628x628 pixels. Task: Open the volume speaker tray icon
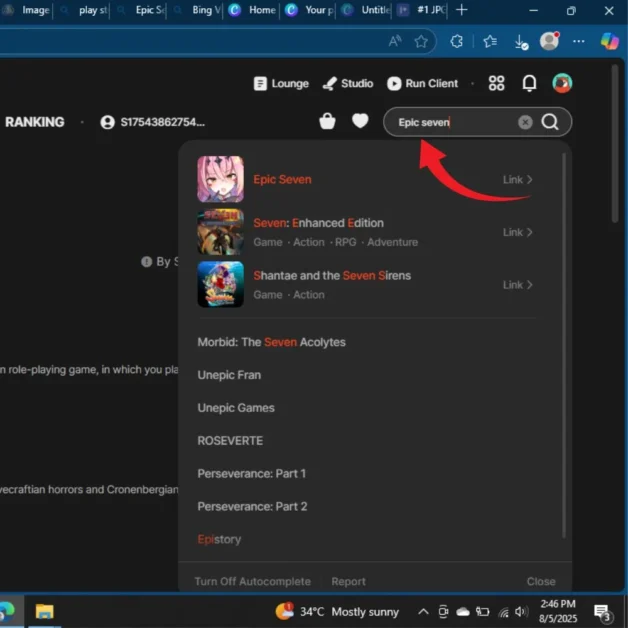coord(521,612)
